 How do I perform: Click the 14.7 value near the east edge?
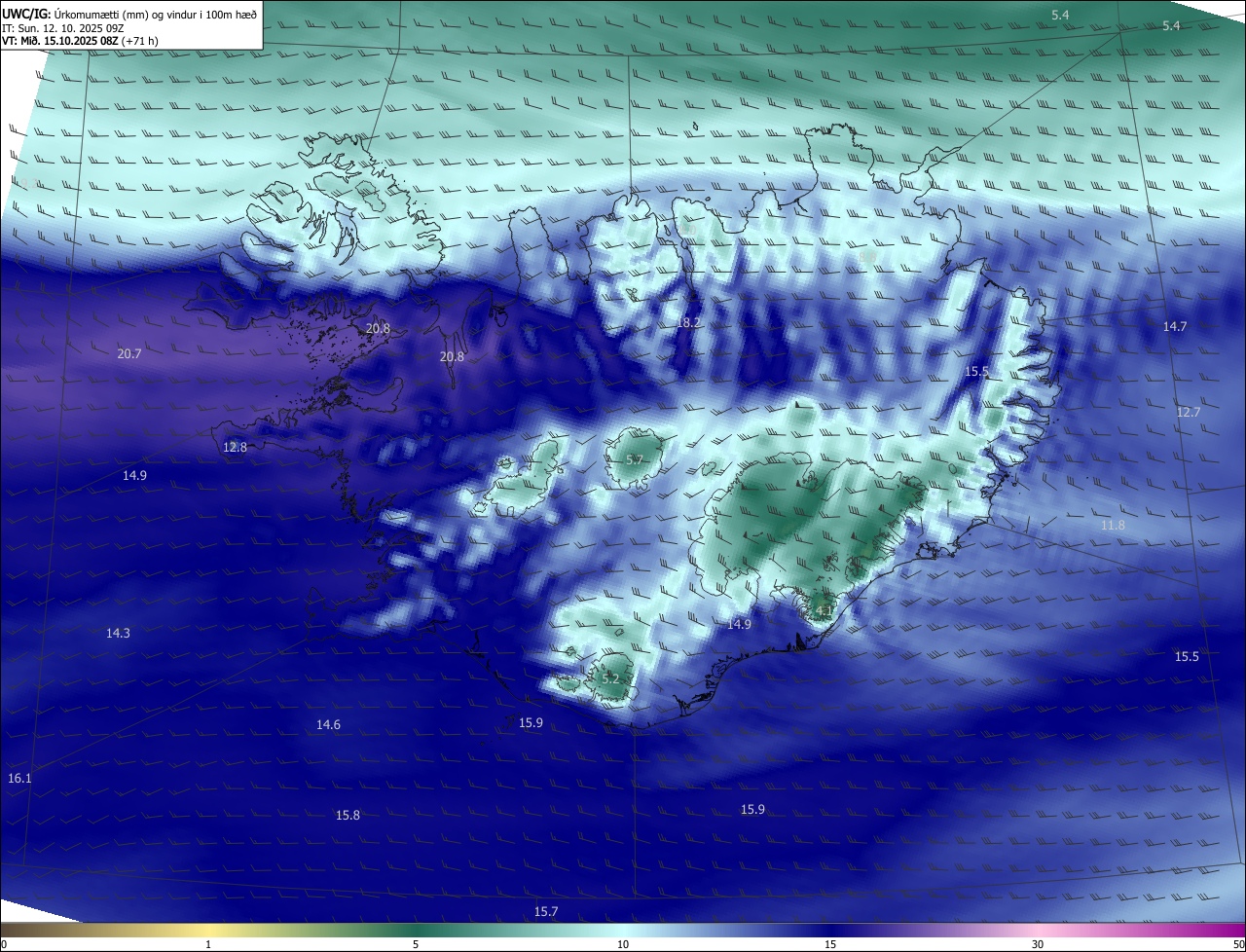pos(1175,327)
